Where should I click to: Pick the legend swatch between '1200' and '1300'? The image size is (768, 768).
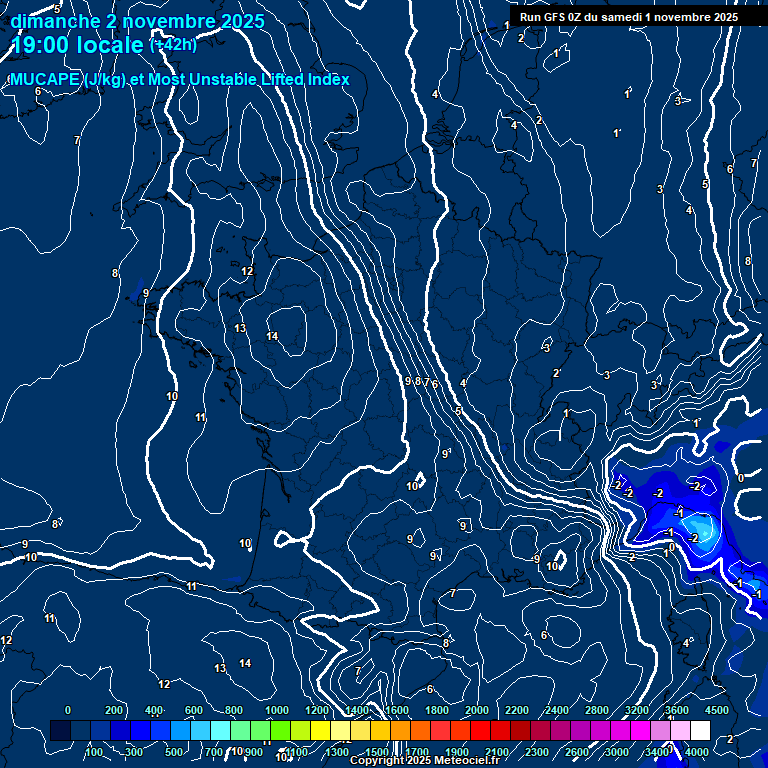(320, 730)
